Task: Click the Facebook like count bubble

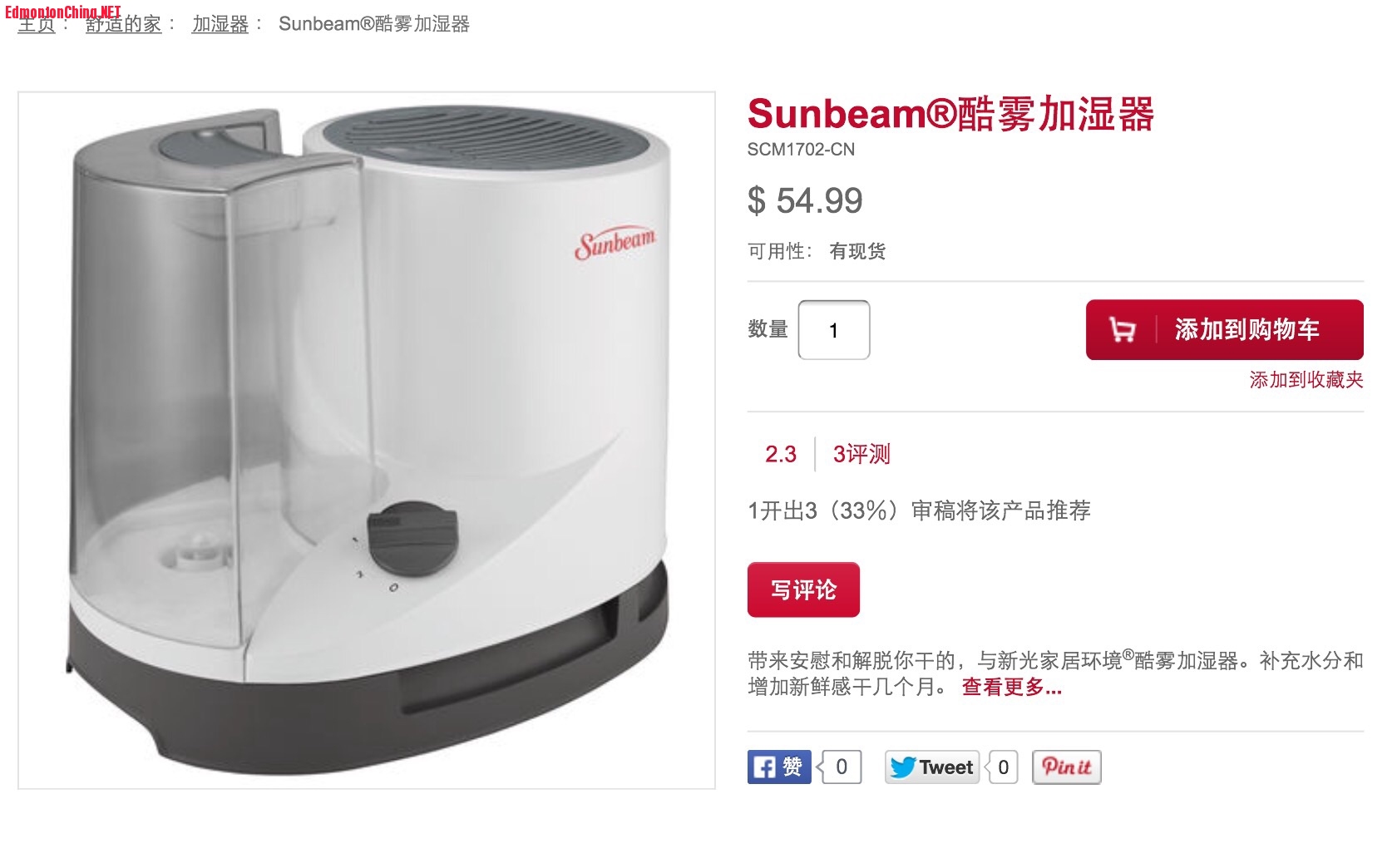Action: tap(840, 767)
